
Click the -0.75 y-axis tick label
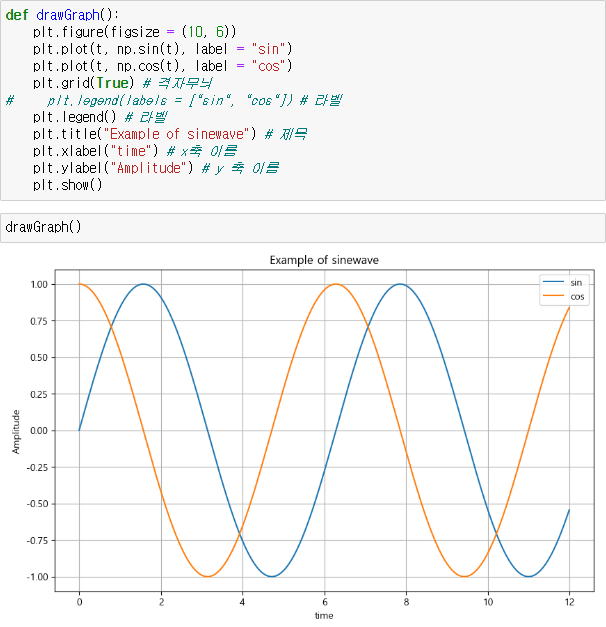(37, 541)
